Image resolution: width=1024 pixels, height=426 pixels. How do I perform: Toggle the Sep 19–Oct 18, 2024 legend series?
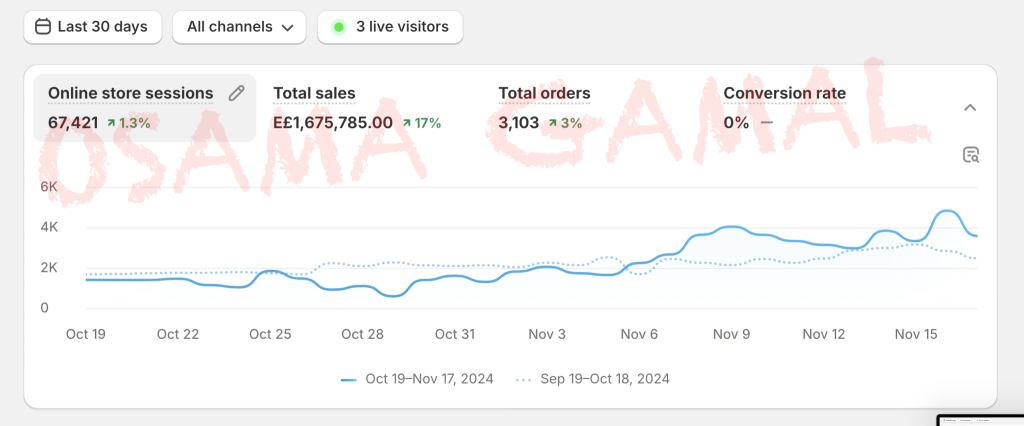(x=592, y=379)
